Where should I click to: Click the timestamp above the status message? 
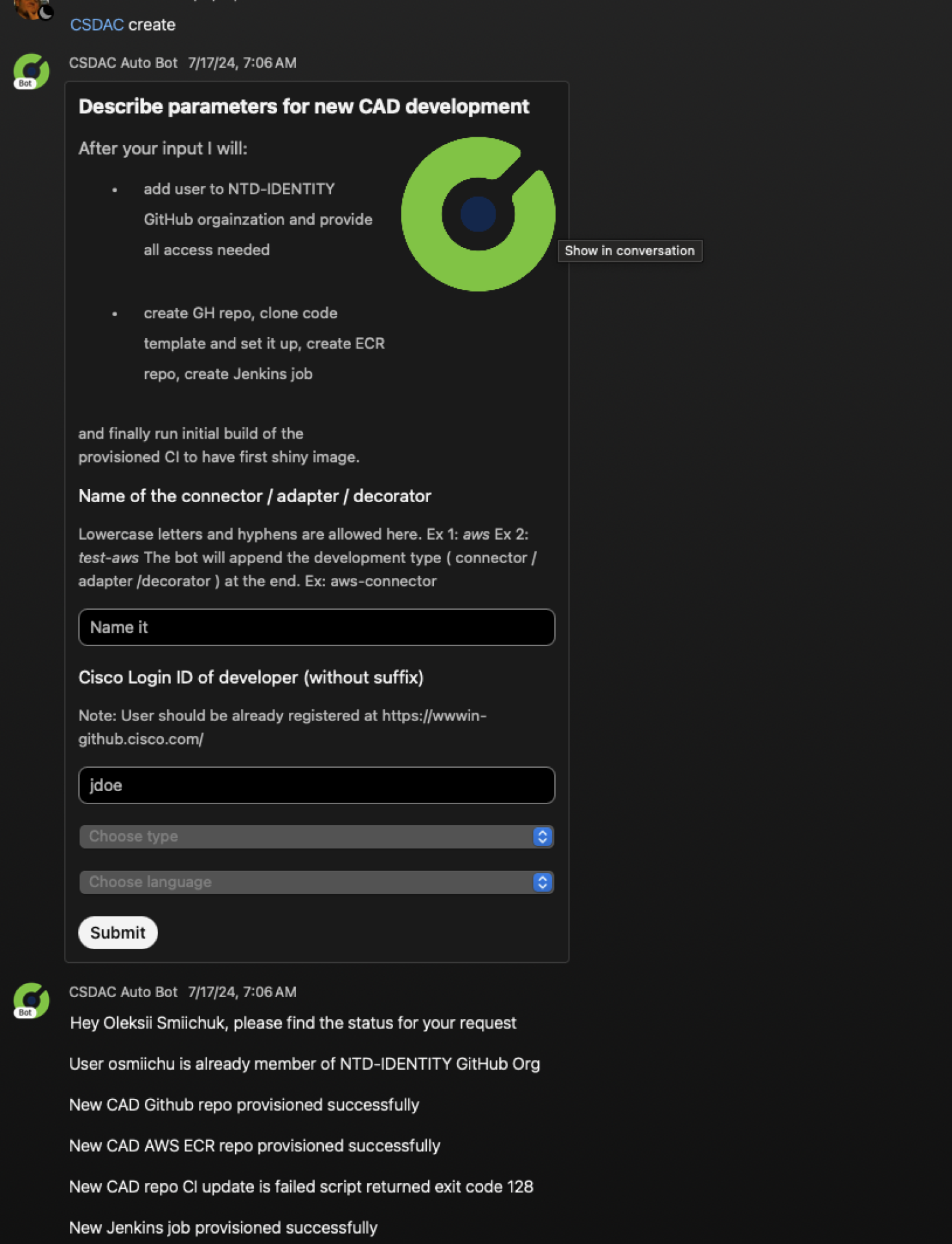[242, 992]
